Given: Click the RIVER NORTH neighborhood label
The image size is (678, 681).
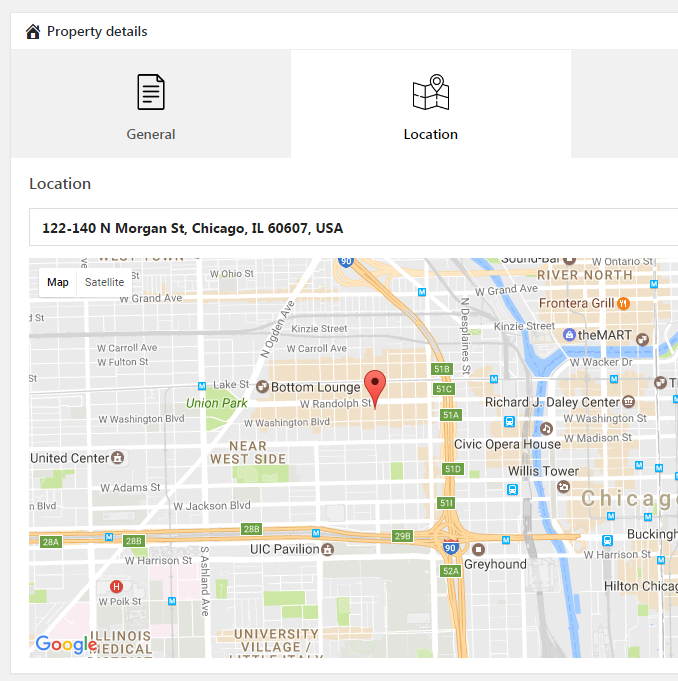Looking at the screenshot, I should pos(585,275).
